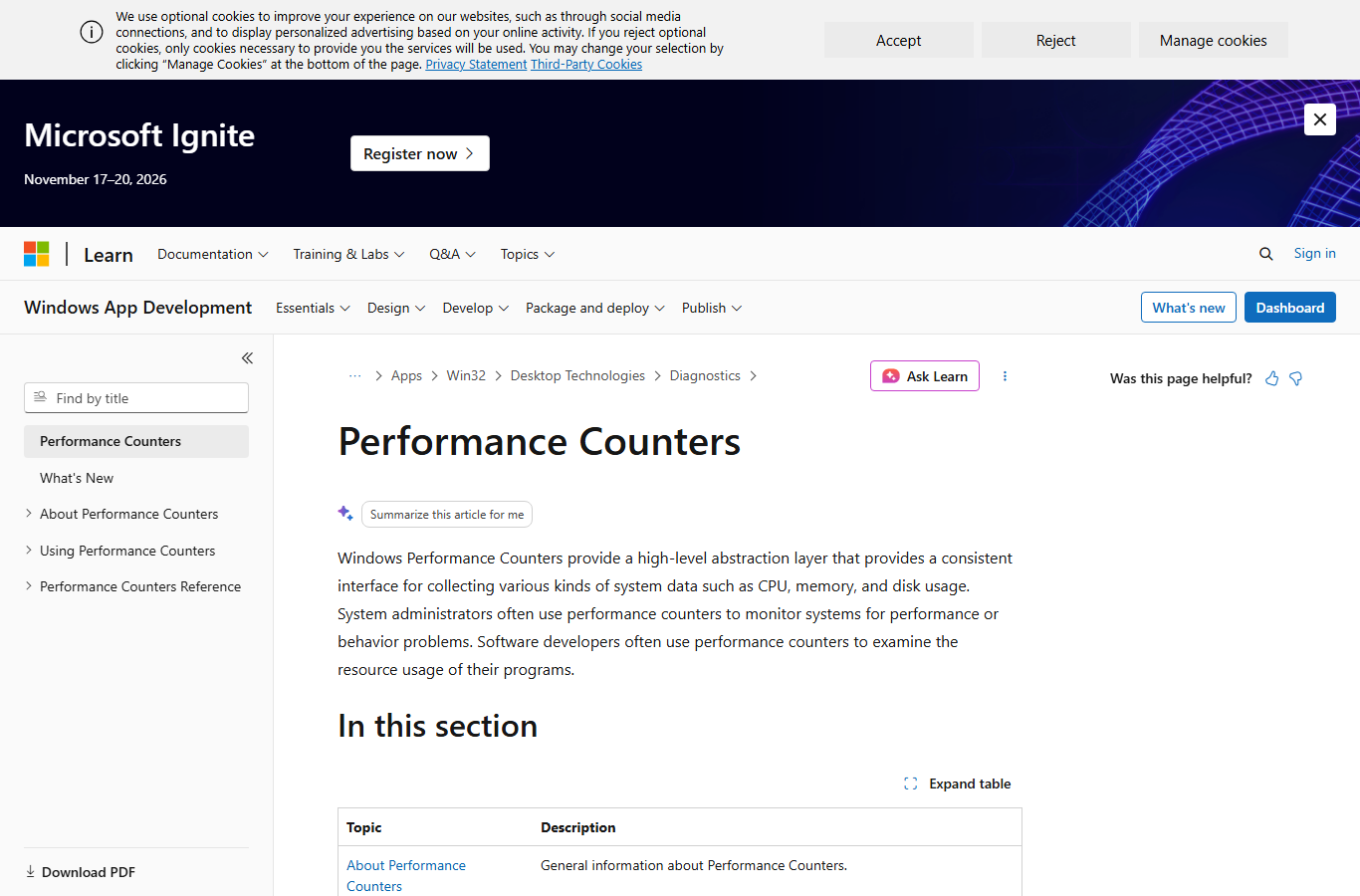Click the Expand table button label

(970, 784)
